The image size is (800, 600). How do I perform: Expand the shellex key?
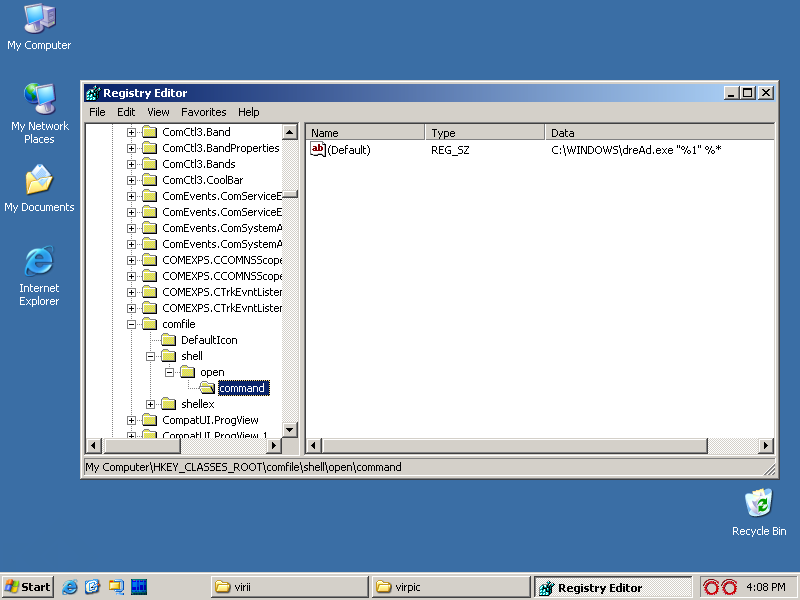coord(151,404)
